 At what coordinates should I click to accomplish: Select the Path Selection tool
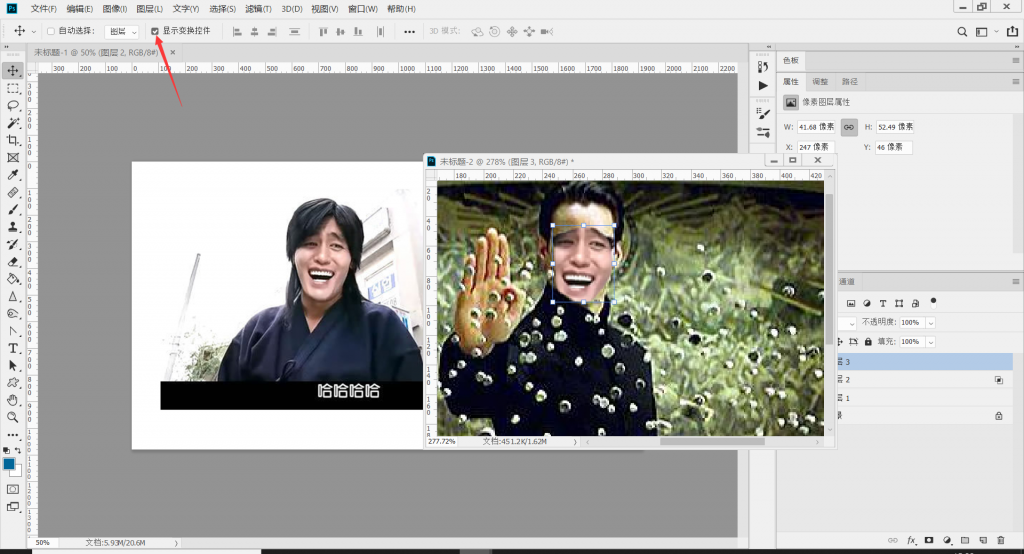pos(13,366)
